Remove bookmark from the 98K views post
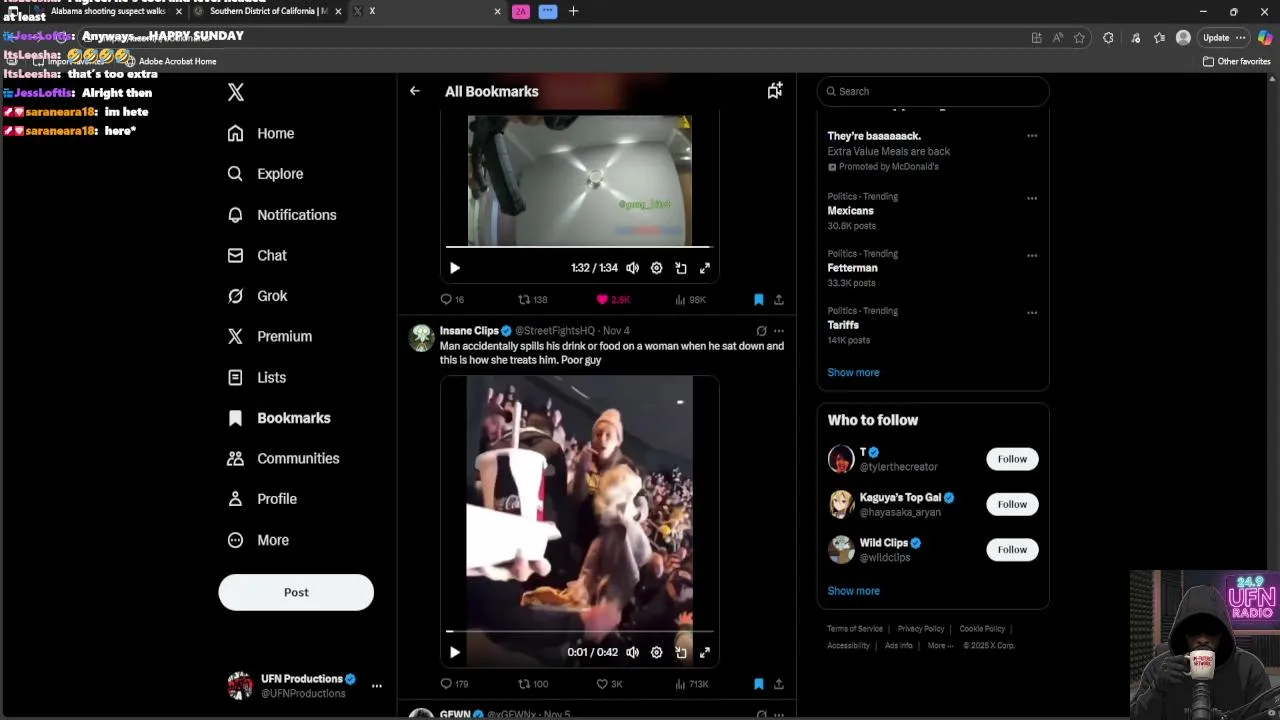This screenshot has width=1280, height=720. [x=758, y=299]
